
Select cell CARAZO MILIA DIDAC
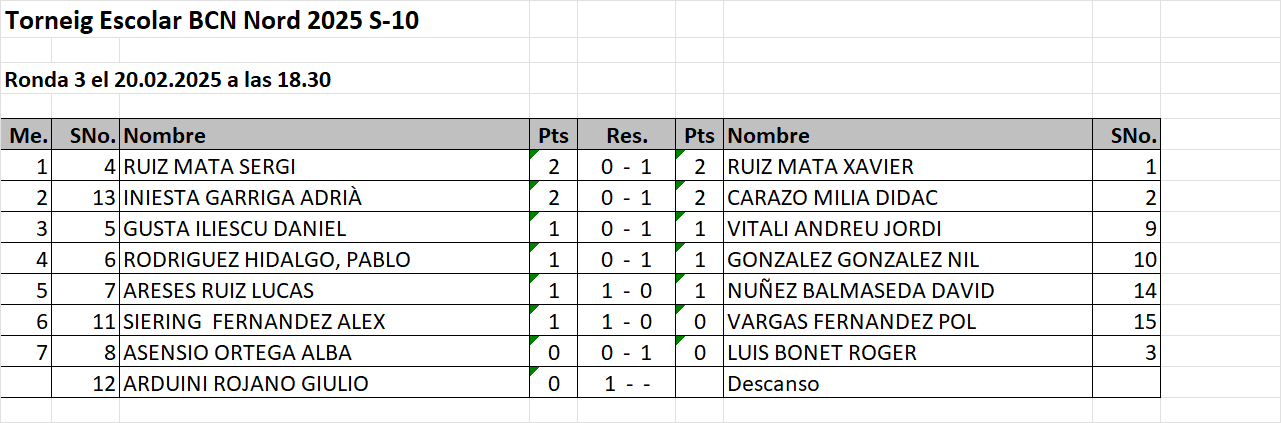907,198
